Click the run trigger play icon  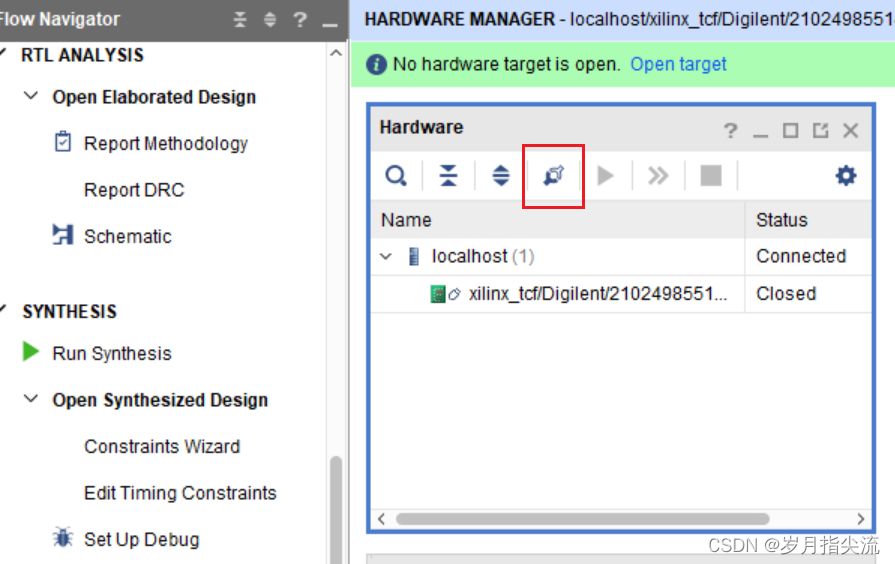pos(605,176)
